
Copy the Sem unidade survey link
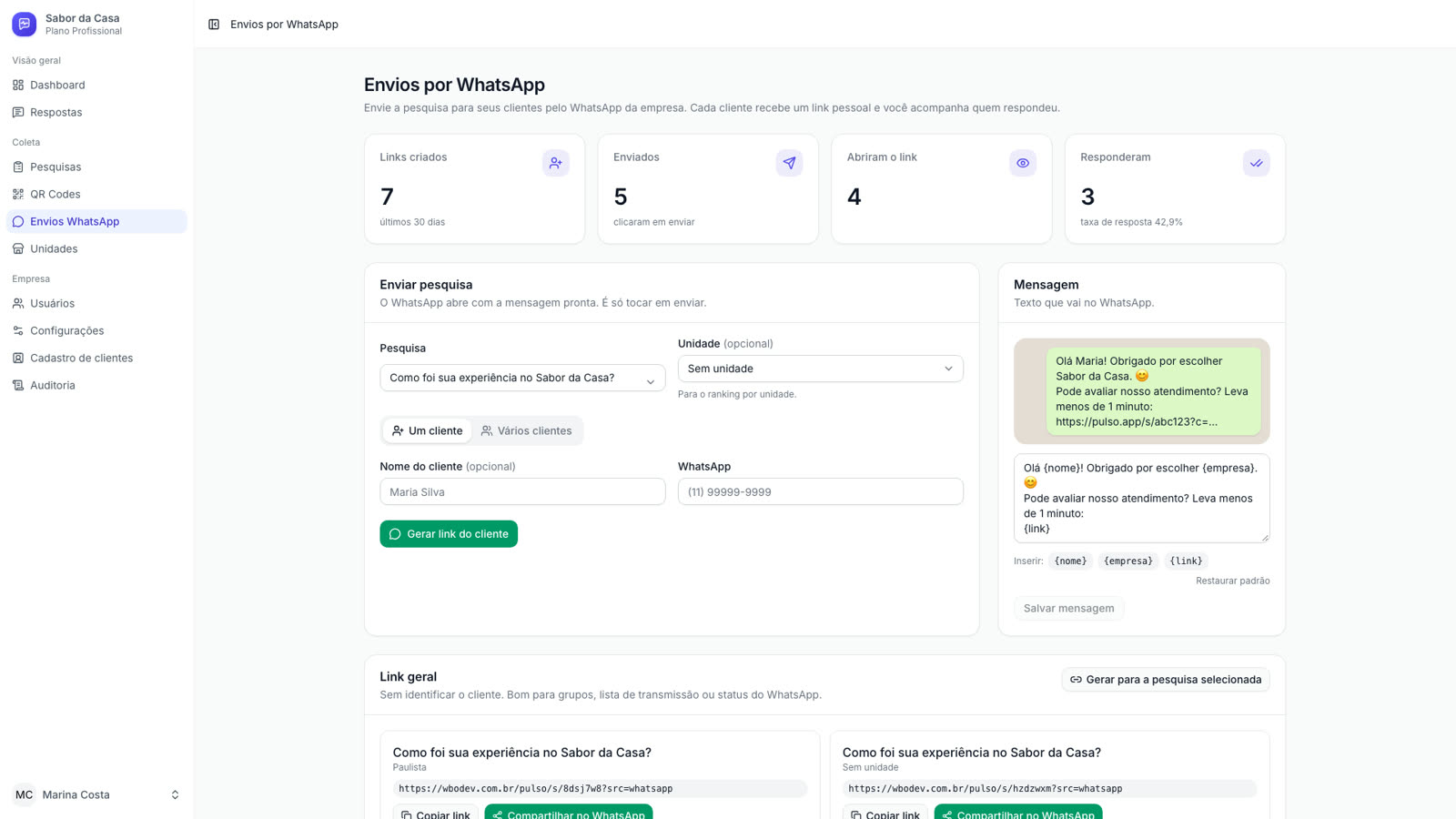coord(885,814)
